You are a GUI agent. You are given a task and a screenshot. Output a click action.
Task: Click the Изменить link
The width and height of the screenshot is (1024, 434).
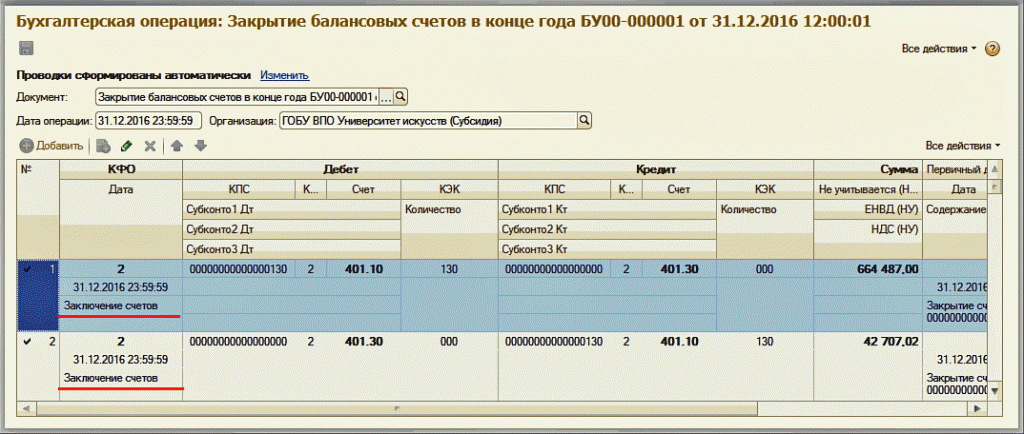coord(285,75)
